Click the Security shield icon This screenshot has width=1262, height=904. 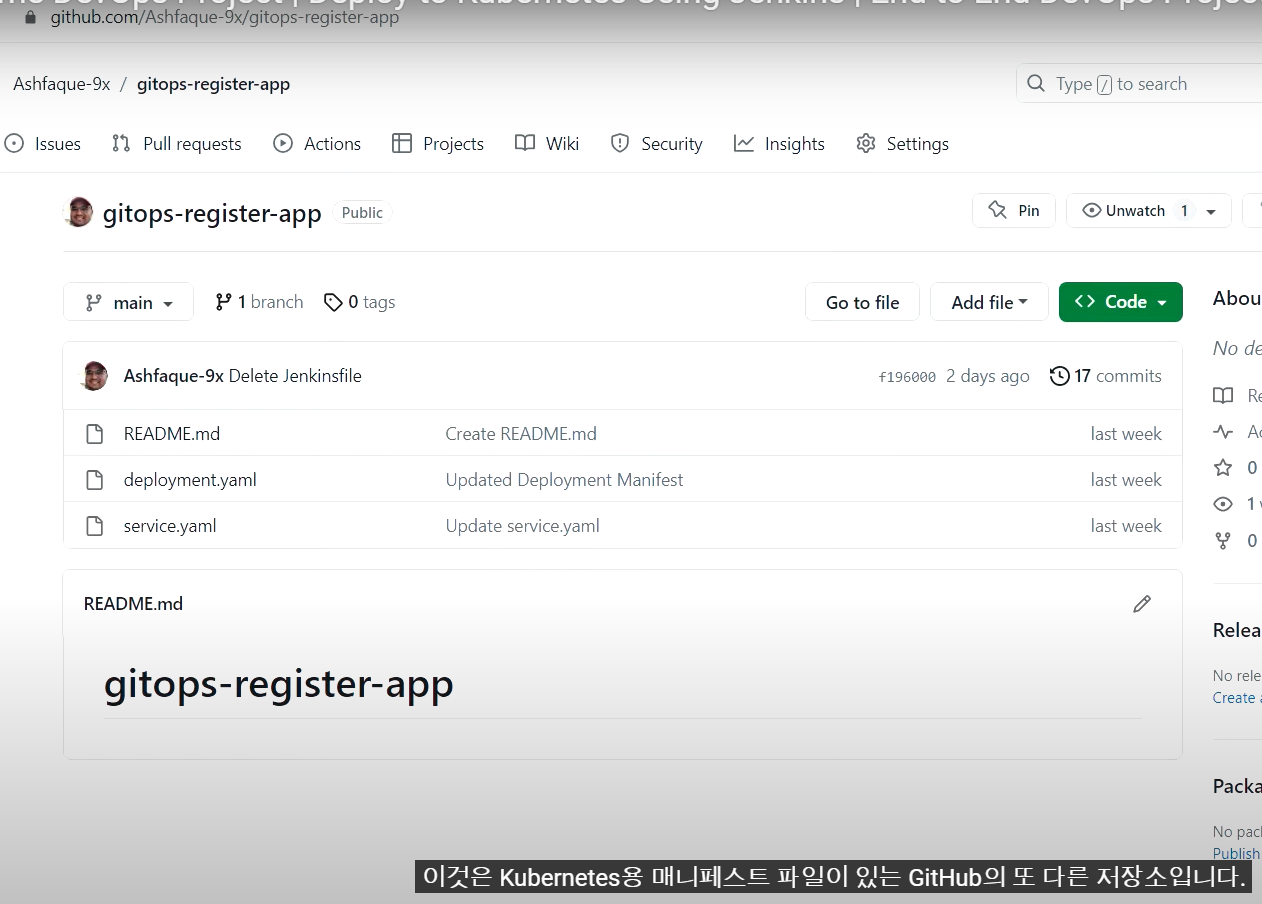(x=620, y=144)
